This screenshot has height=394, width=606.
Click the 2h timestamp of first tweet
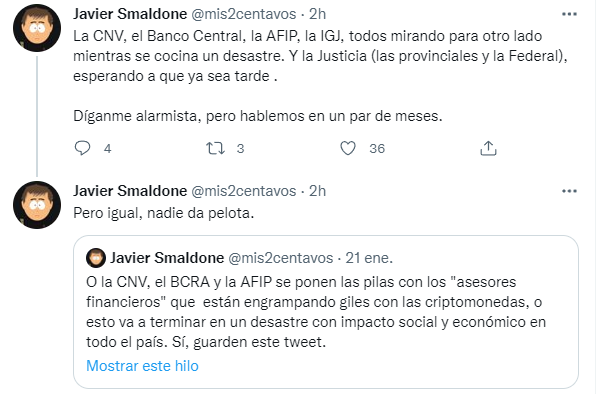pyautogui.click(x=317, y=14)
